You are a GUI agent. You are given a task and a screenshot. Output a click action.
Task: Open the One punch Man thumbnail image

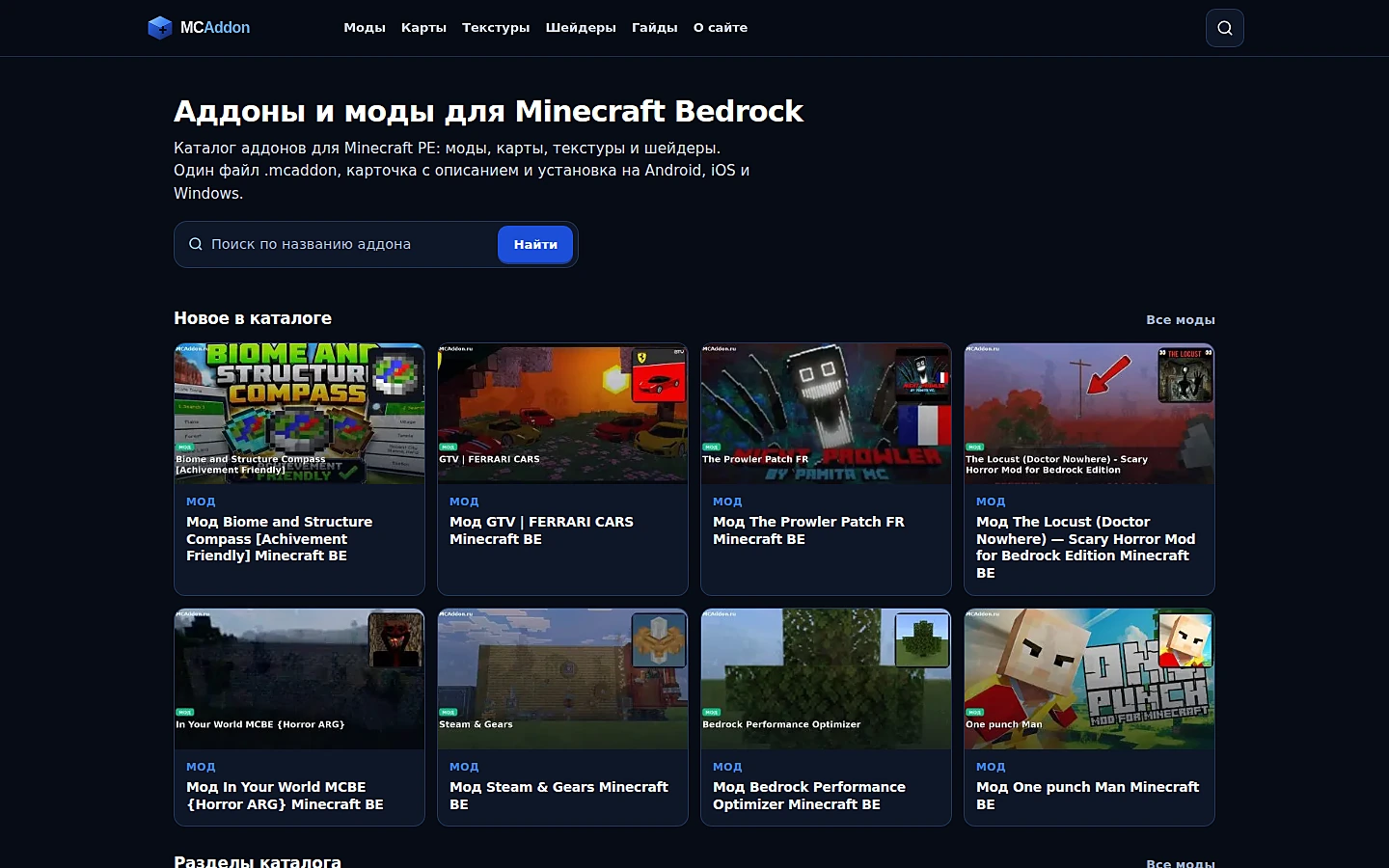(x=1089, y=679)
